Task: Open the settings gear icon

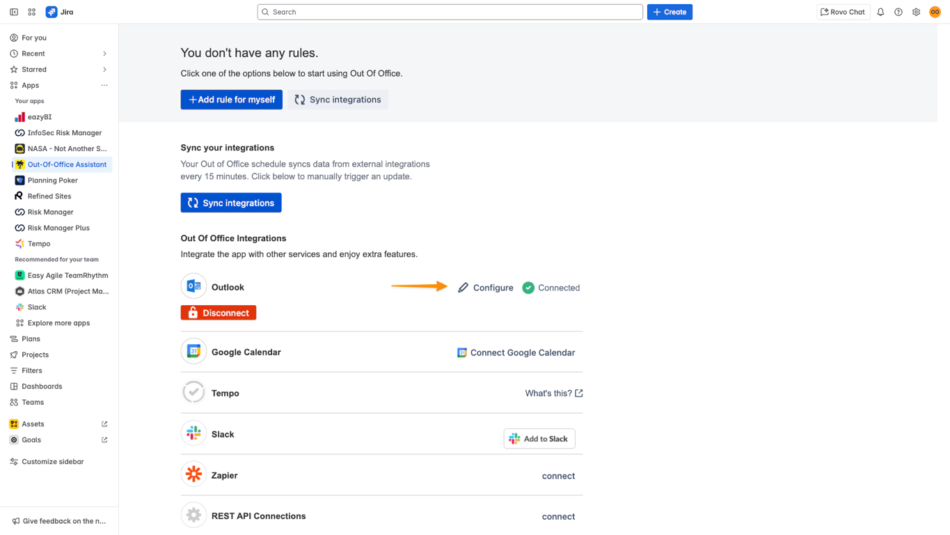Action: pyautogui.click(x=916, y=12)
